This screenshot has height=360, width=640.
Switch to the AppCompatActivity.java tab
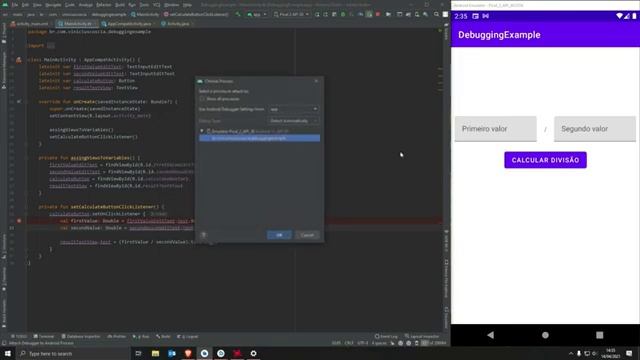point(129,24)
